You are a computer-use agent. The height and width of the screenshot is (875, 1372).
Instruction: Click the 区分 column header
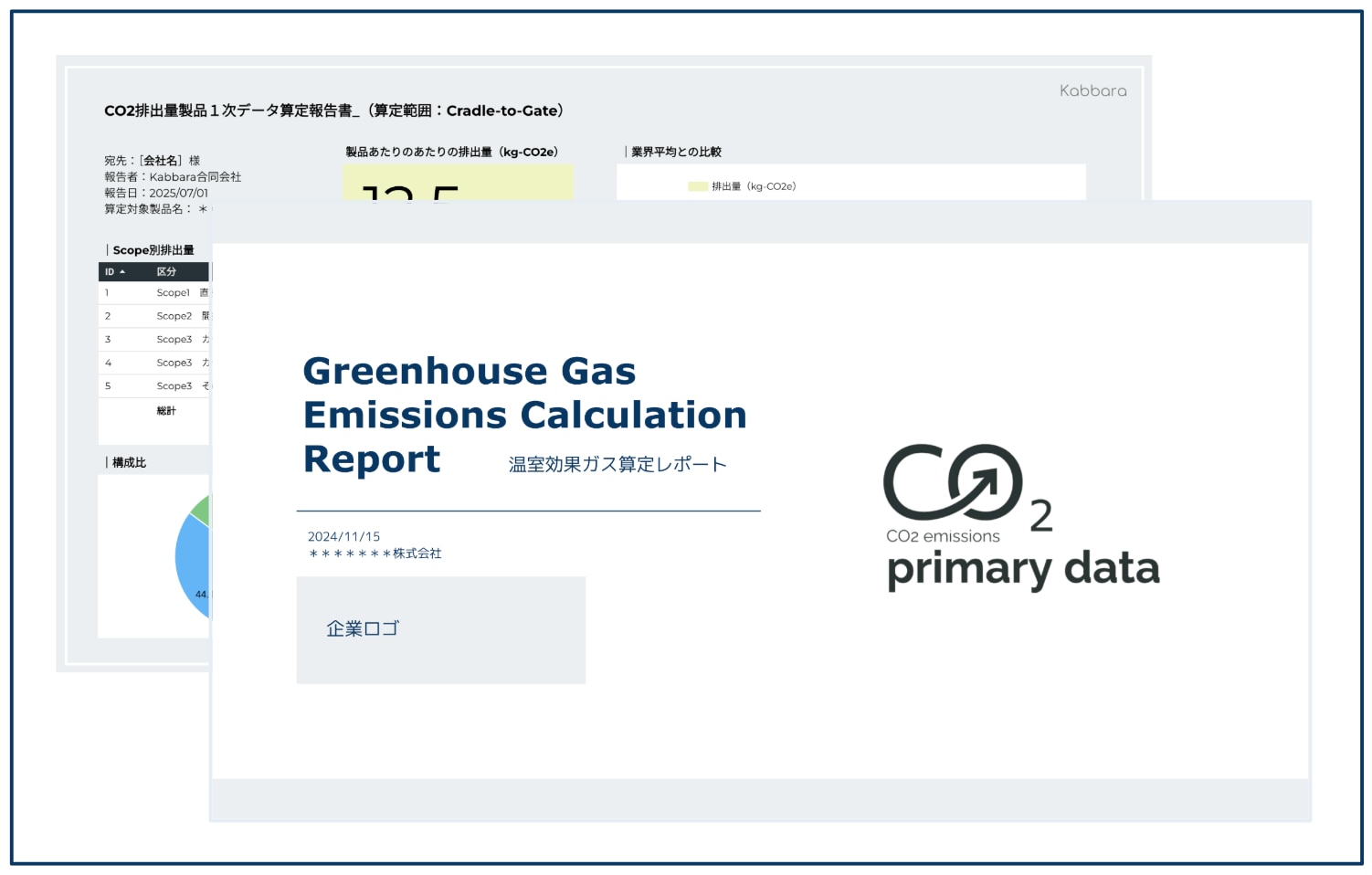pyautogui.click(x=166, y=272)
